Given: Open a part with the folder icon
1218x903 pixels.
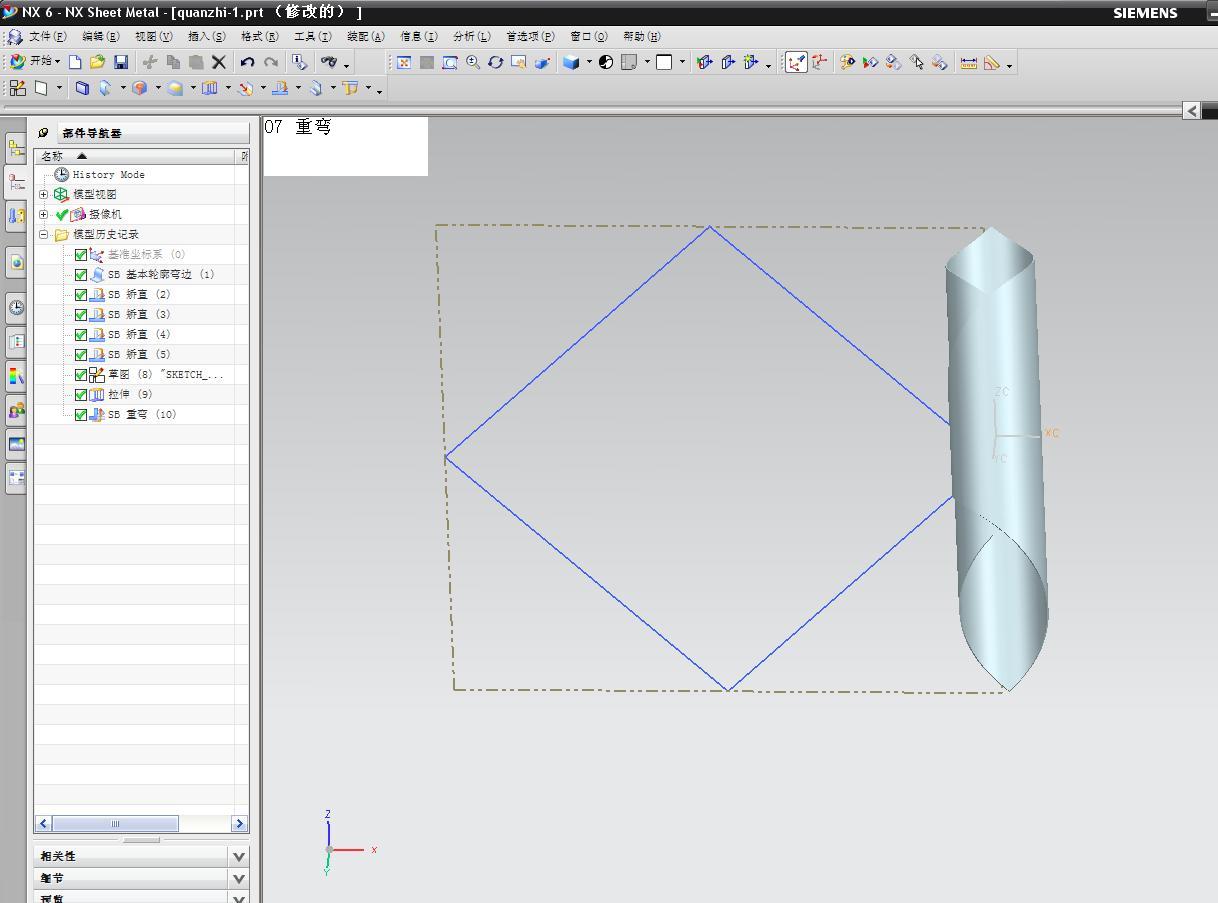Looking at the screenshot, I should pyautogui.click(x=97, y=62).
